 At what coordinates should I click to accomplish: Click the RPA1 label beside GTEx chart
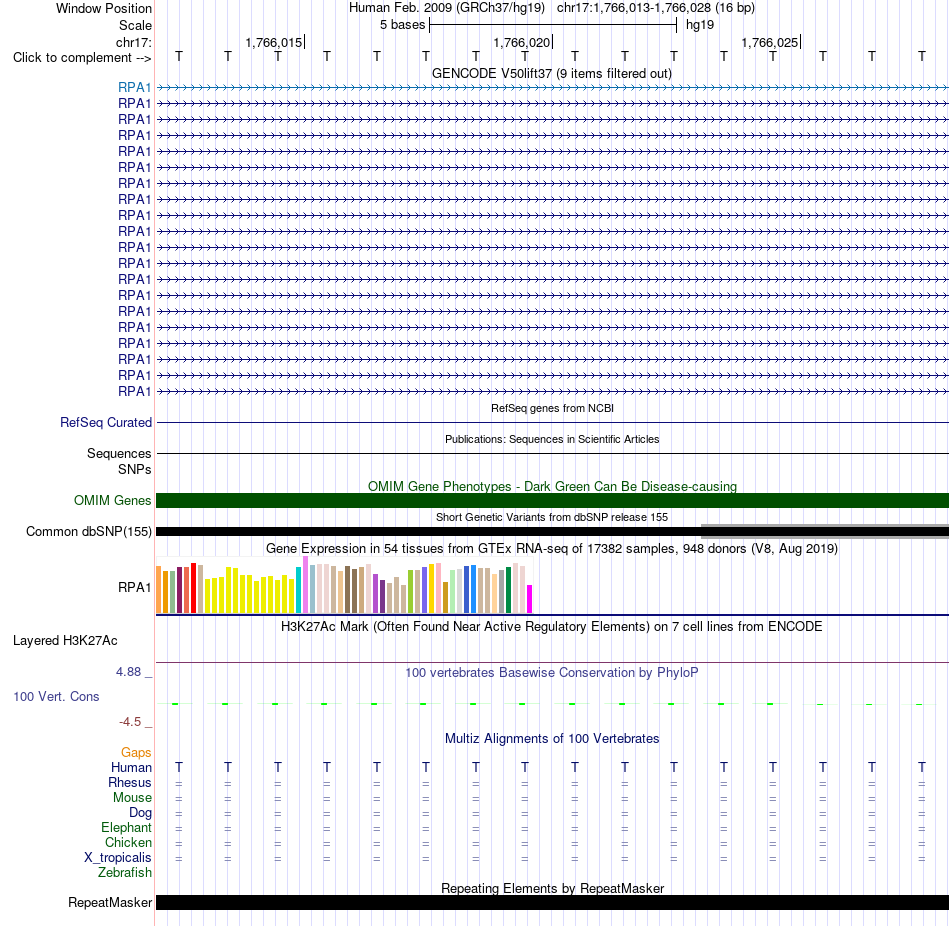click(135, 587)
